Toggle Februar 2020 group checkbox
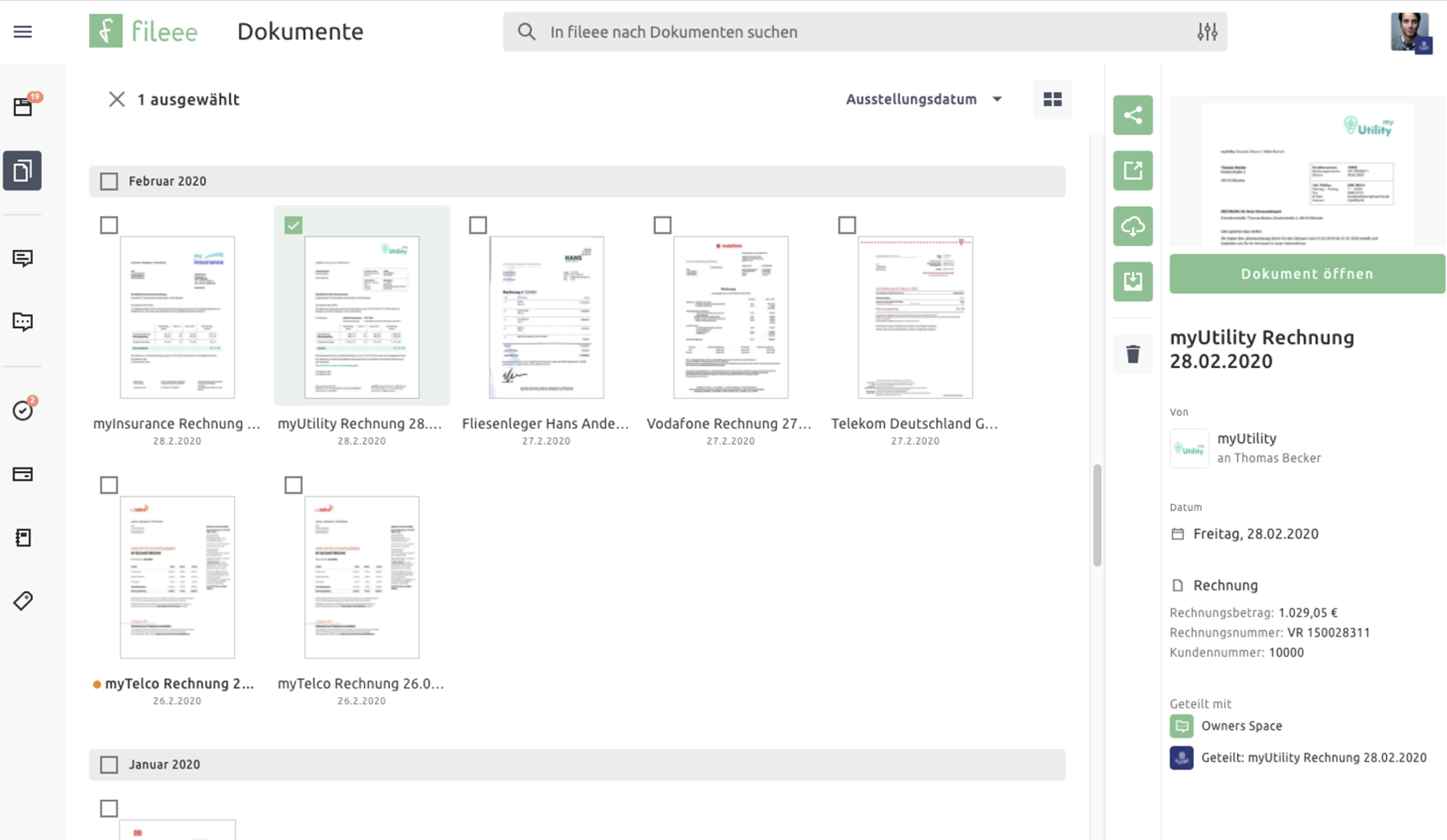1447x840 pixels. 109,182
